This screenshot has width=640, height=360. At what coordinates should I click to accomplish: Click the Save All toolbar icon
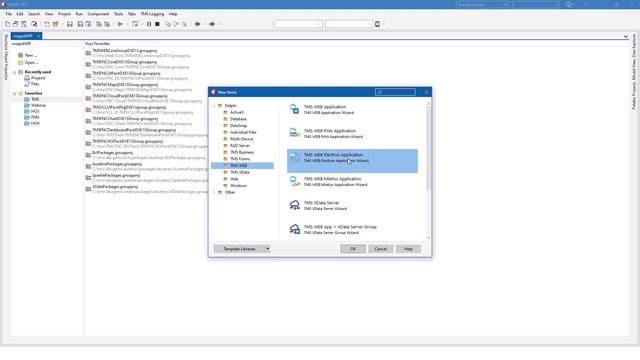[80, 24]
